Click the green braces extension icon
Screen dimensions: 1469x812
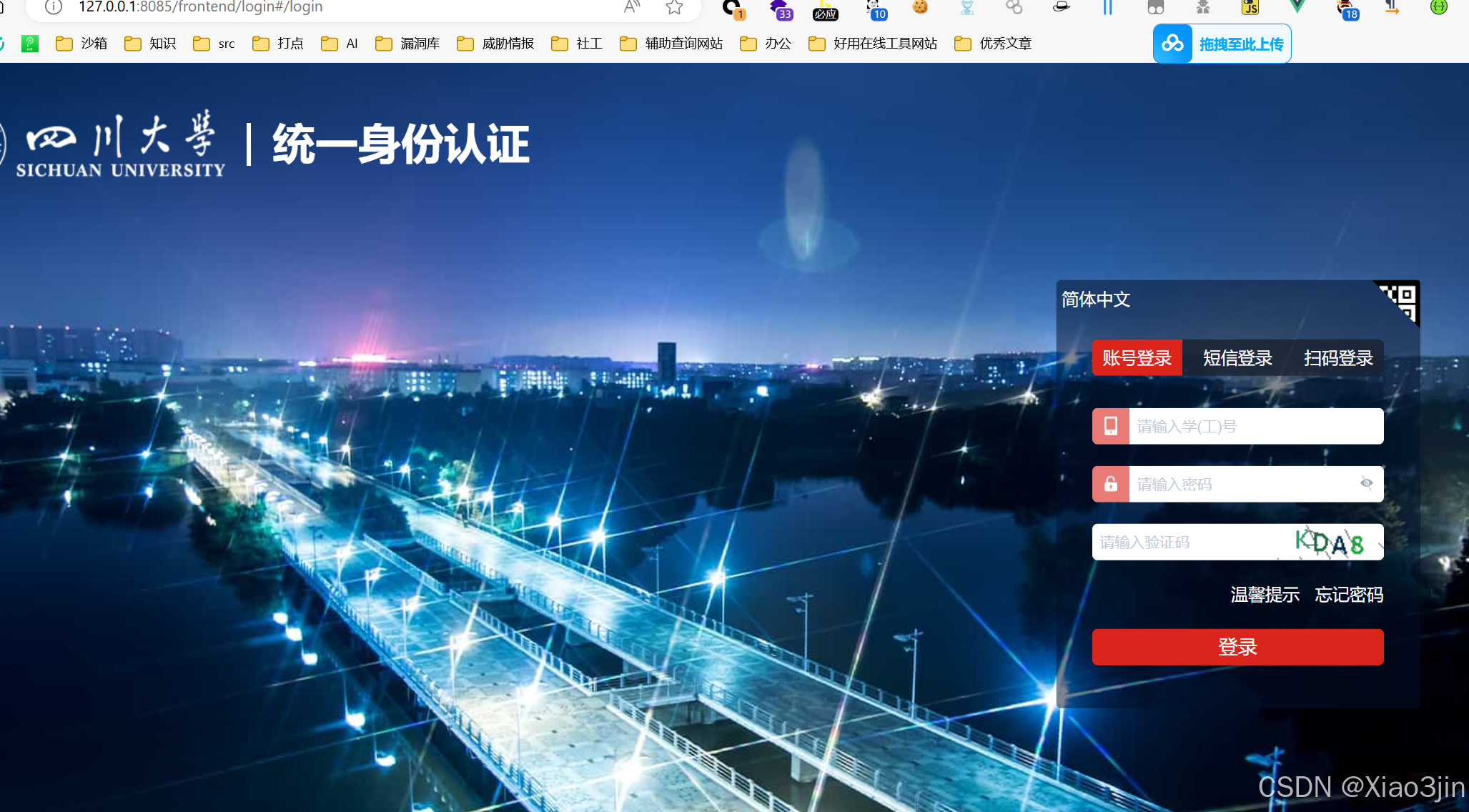coord(1438,7)
